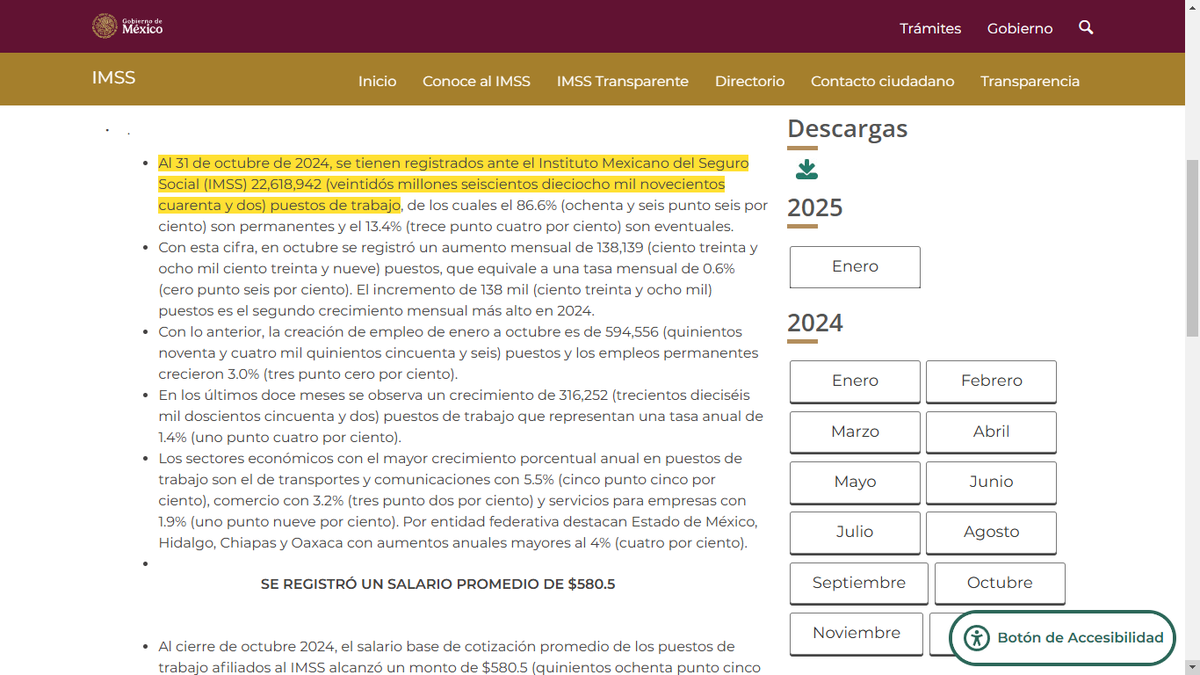Click the scrollbar down arrow

click(x=1191, y=666)
